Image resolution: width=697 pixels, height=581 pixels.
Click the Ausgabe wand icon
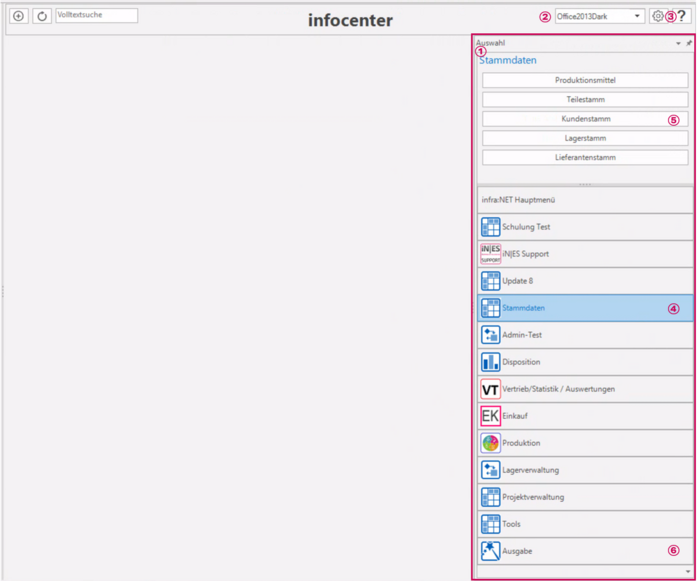pyautogui.click(x=490, y=550)
